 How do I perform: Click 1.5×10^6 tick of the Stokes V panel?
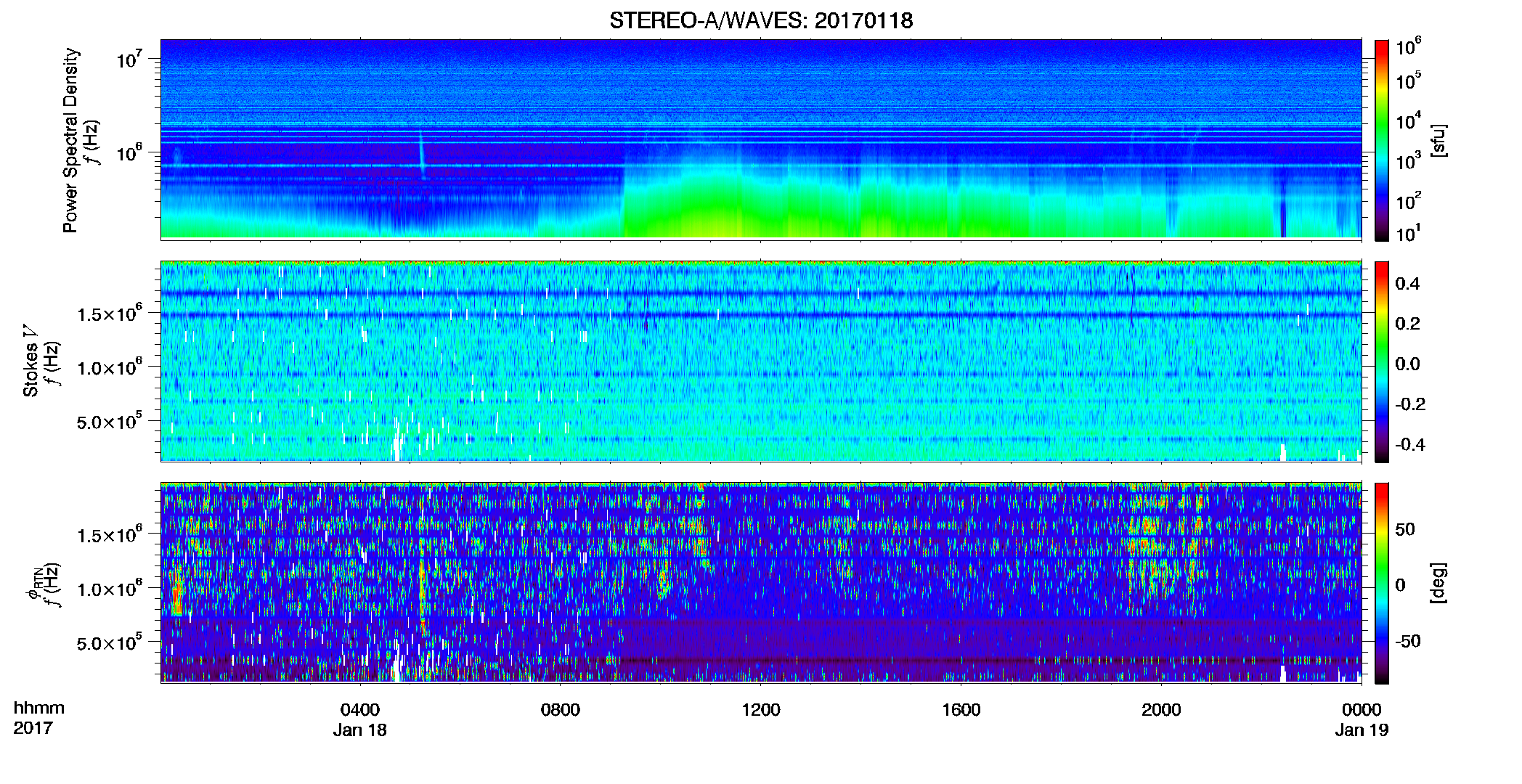(x=110, y=314)
